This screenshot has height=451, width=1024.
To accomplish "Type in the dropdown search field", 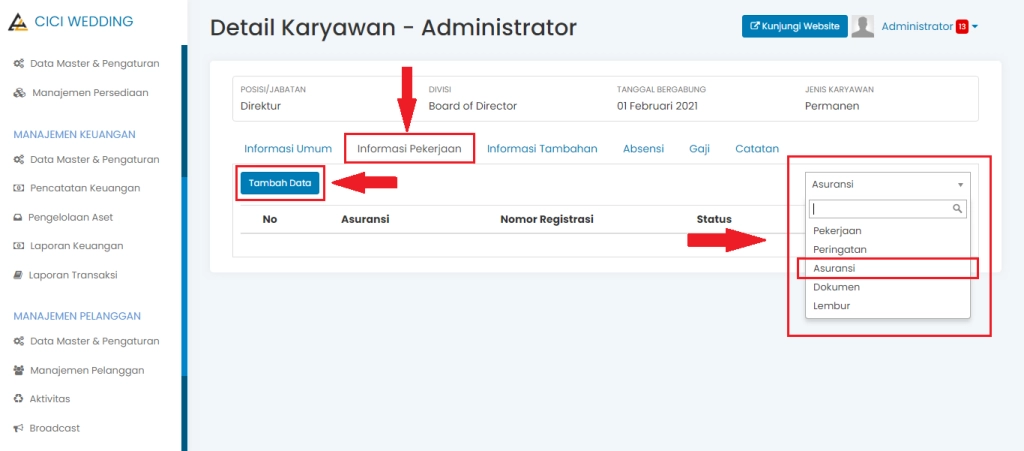I will pyautogui.click(x=880, y=209).
